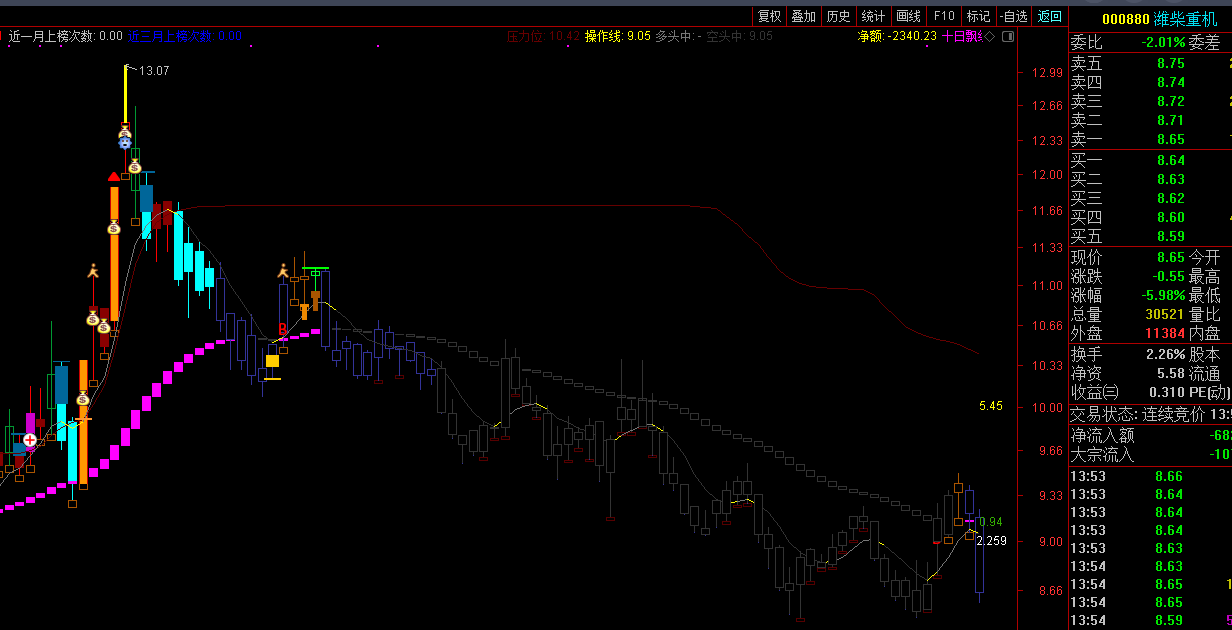Click the 近一月上榜次数: 0.00 indicator label
The image size is (1232, 630).
pyautogui.click(x=65, y=36)
